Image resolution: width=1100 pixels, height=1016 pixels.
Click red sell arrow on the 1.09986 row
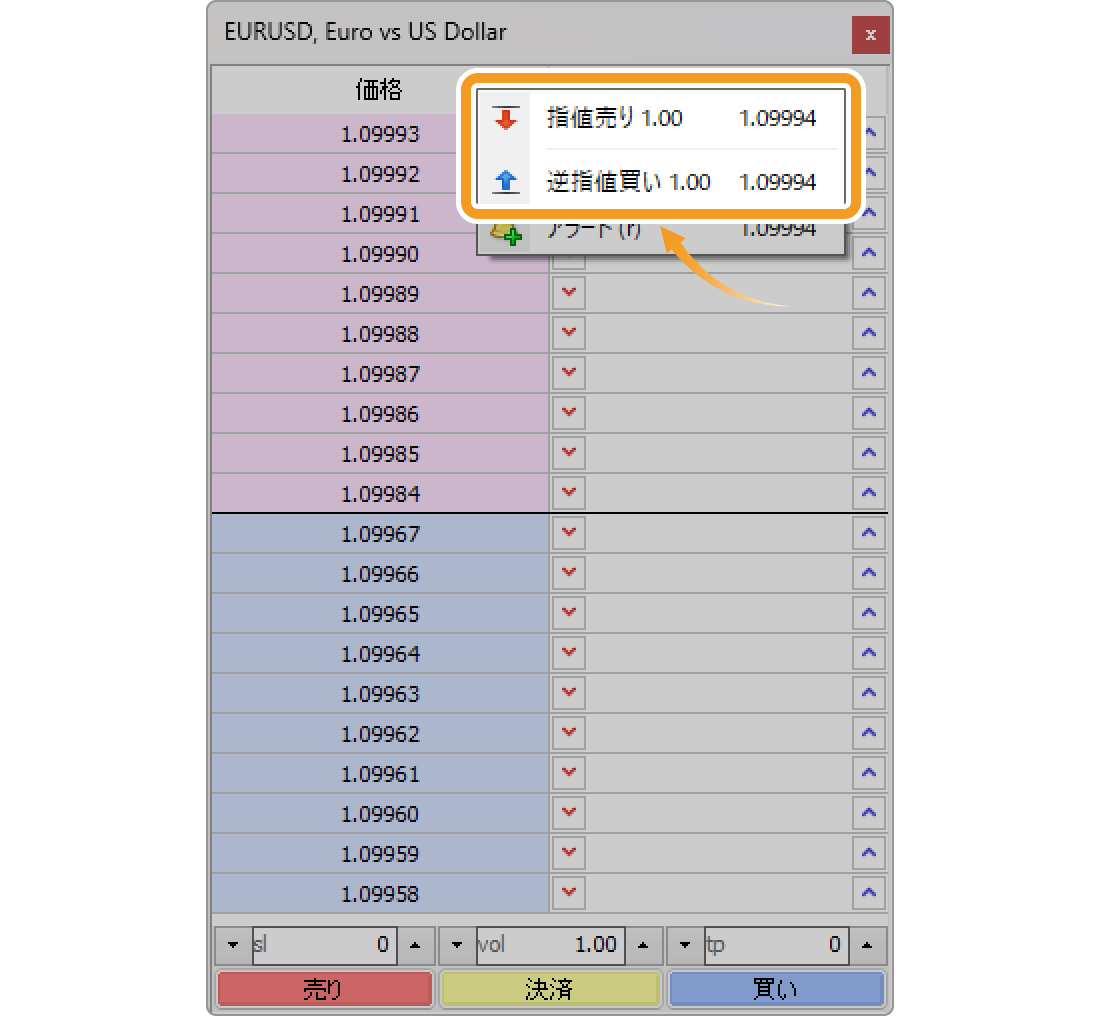coord(568,413)
